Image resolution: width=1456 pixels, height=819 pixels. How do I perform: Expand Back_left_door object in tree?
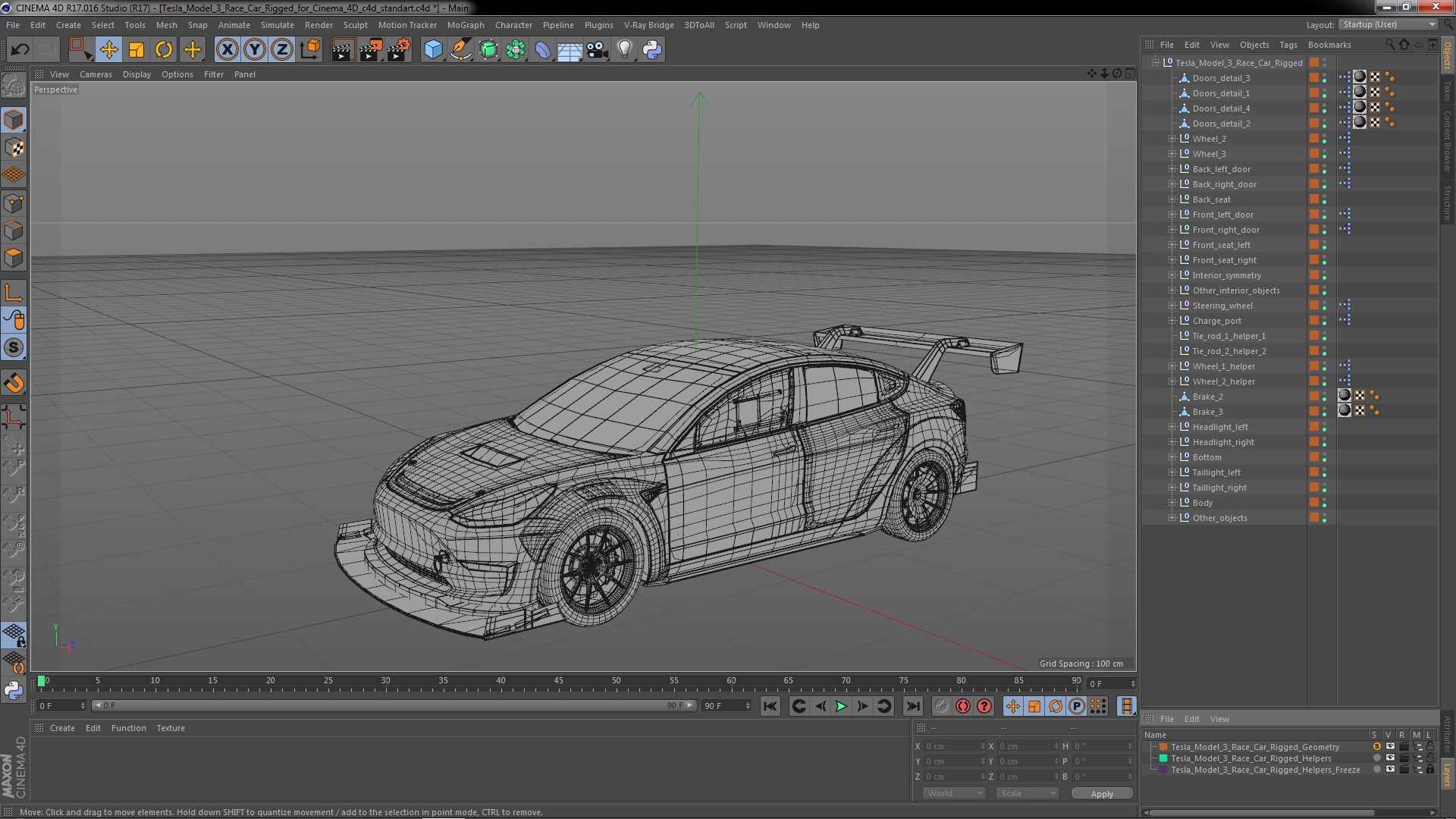(x=1172, y=169)
